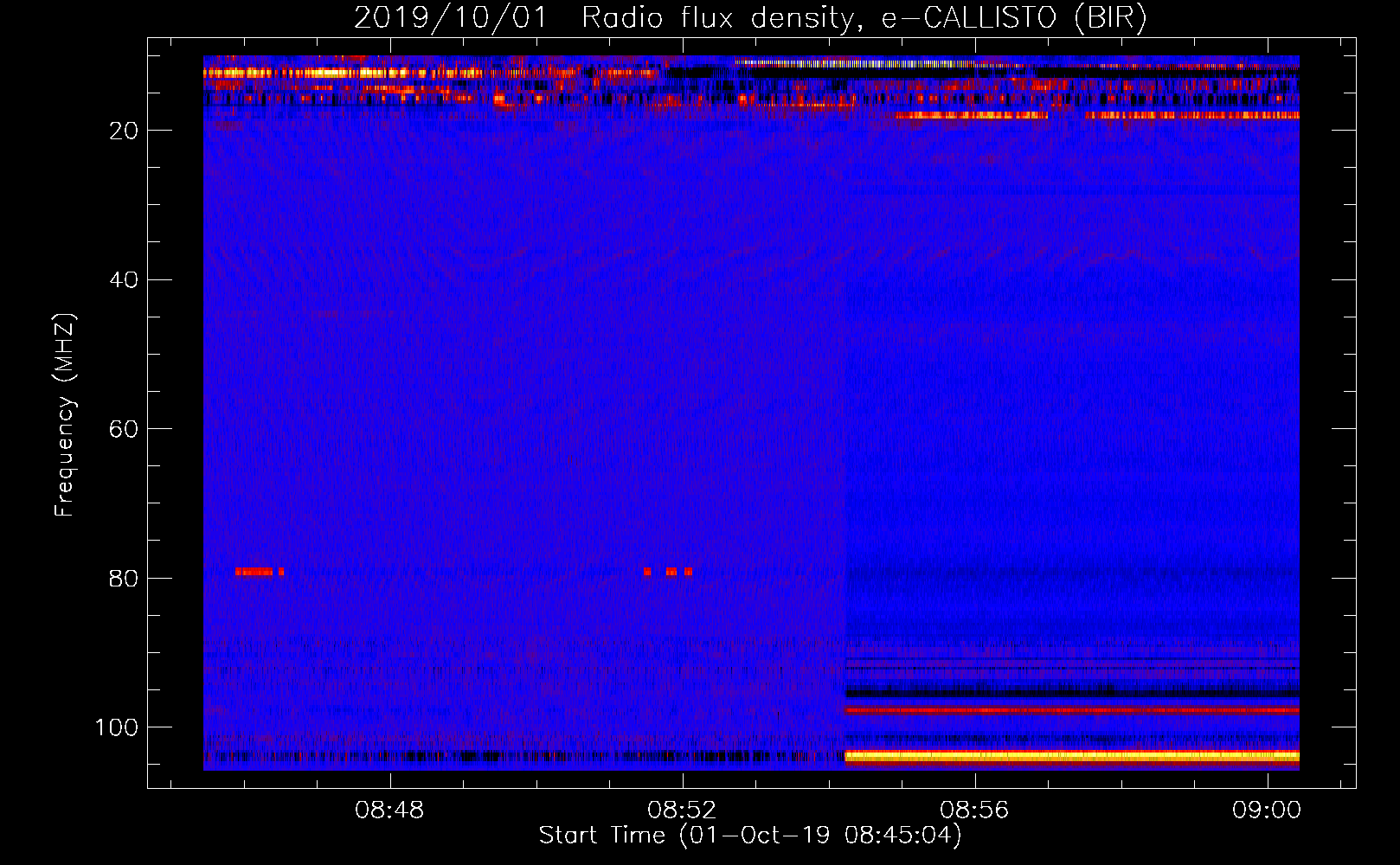Image resolution: width=1400 pixels, height=865 pixels.
Task: Click the long red burst near 80 MHz
Action: [x=254, y=572]
